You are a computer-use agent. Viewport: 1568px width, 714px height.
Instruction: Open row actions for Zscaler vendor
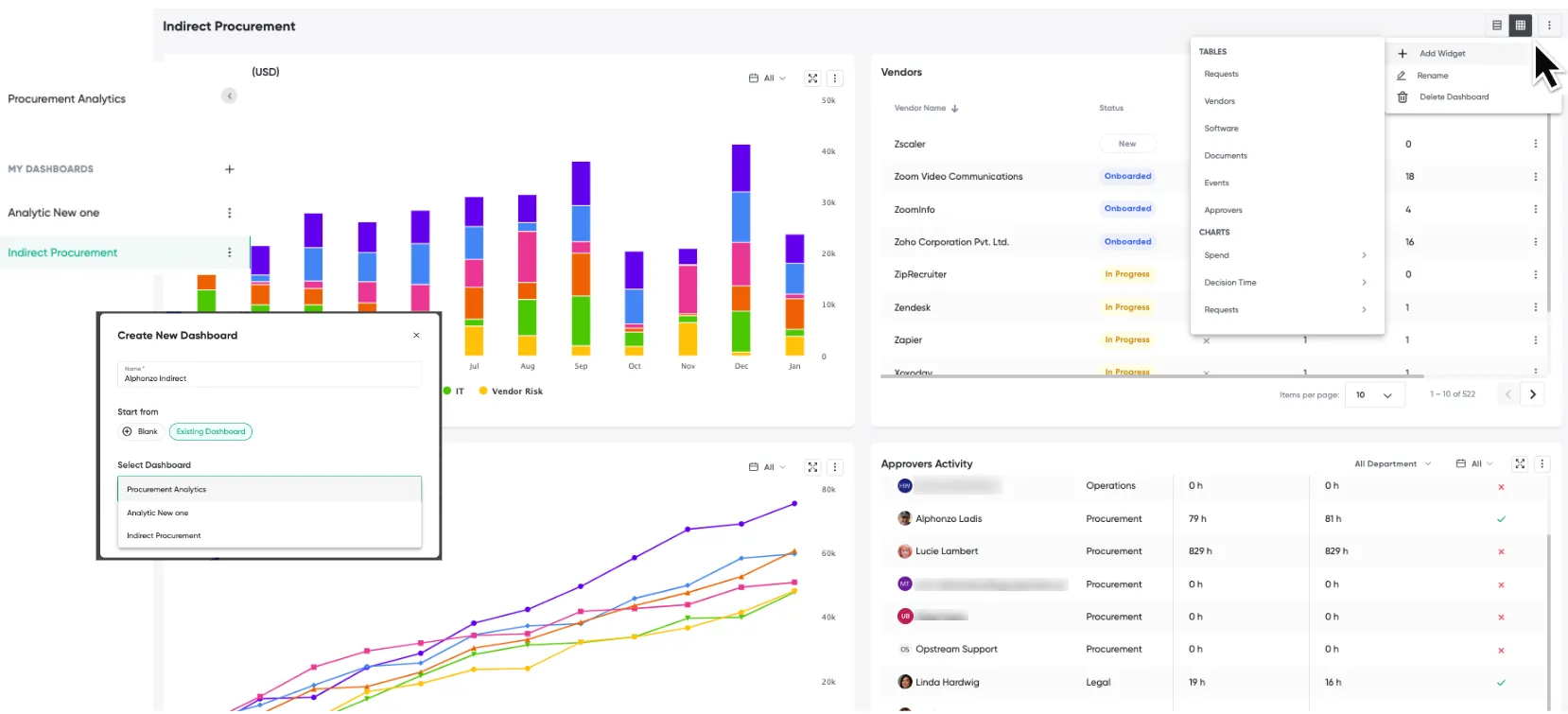1535,144
